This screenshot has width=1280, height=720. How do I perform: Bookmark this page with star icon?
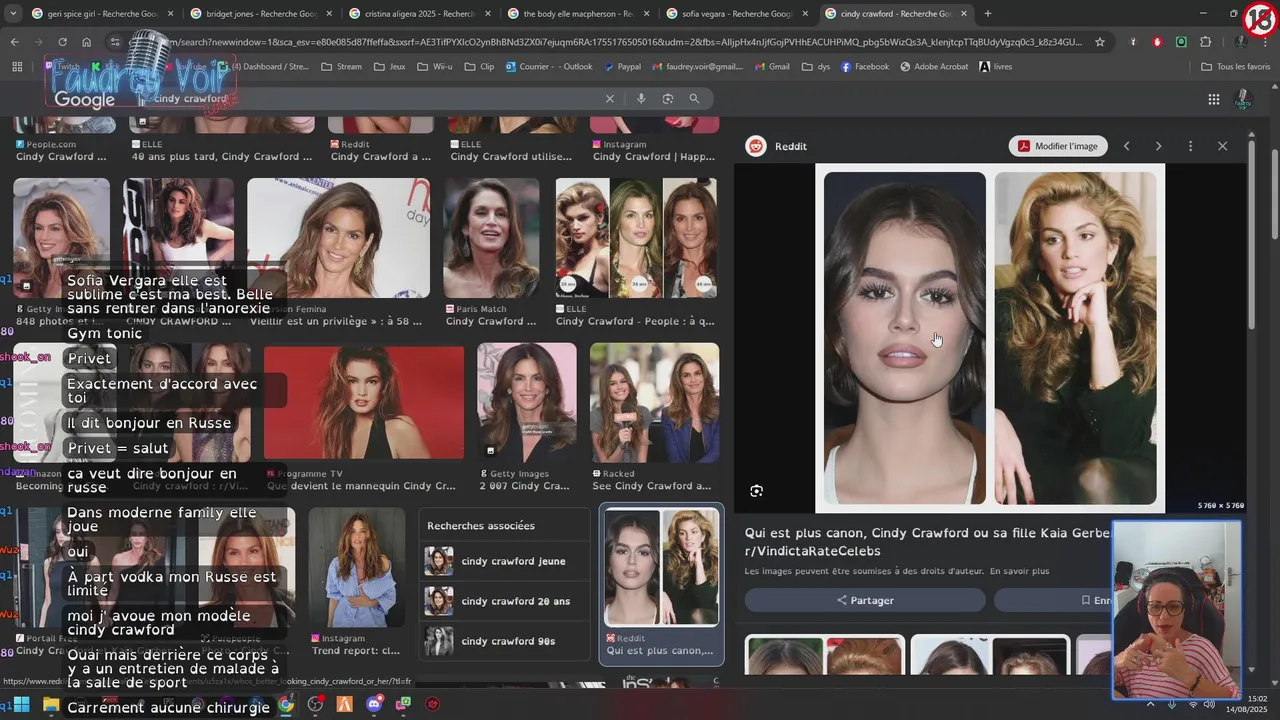point(1100,42)
